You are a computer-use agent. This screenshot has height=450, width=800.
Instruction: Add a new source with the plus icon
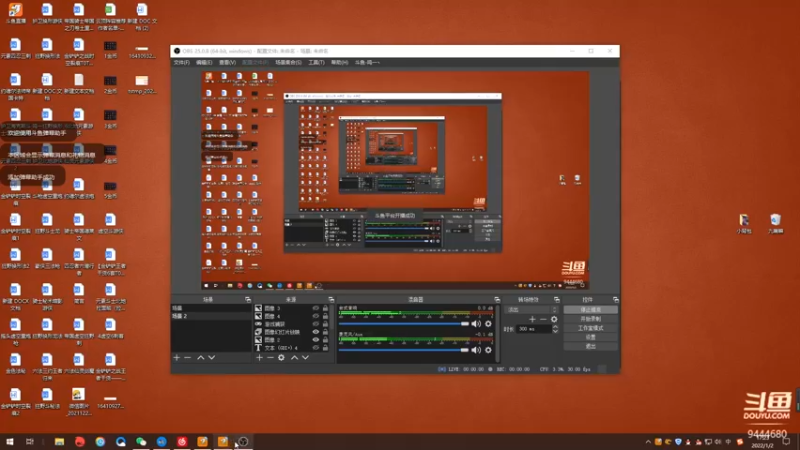point(259,358)
